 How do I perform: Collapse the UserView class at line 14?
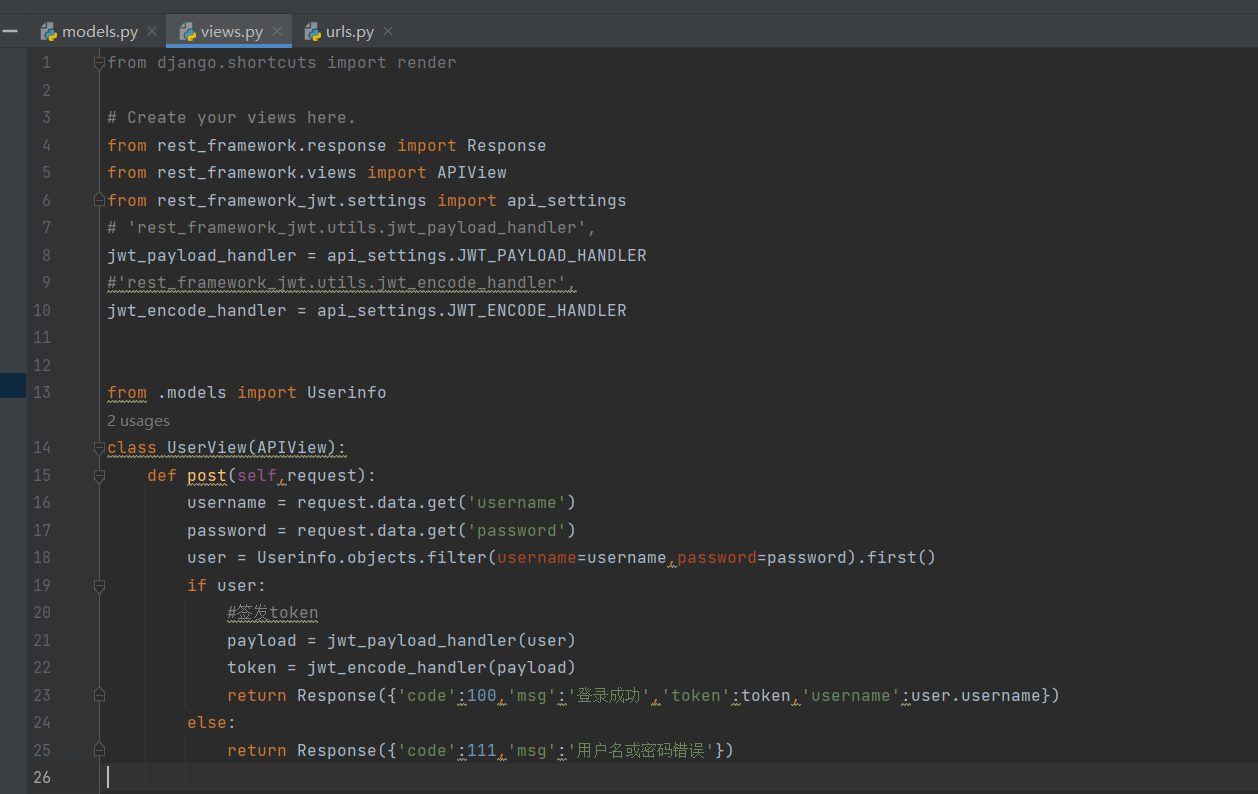[x=99, y=448]
